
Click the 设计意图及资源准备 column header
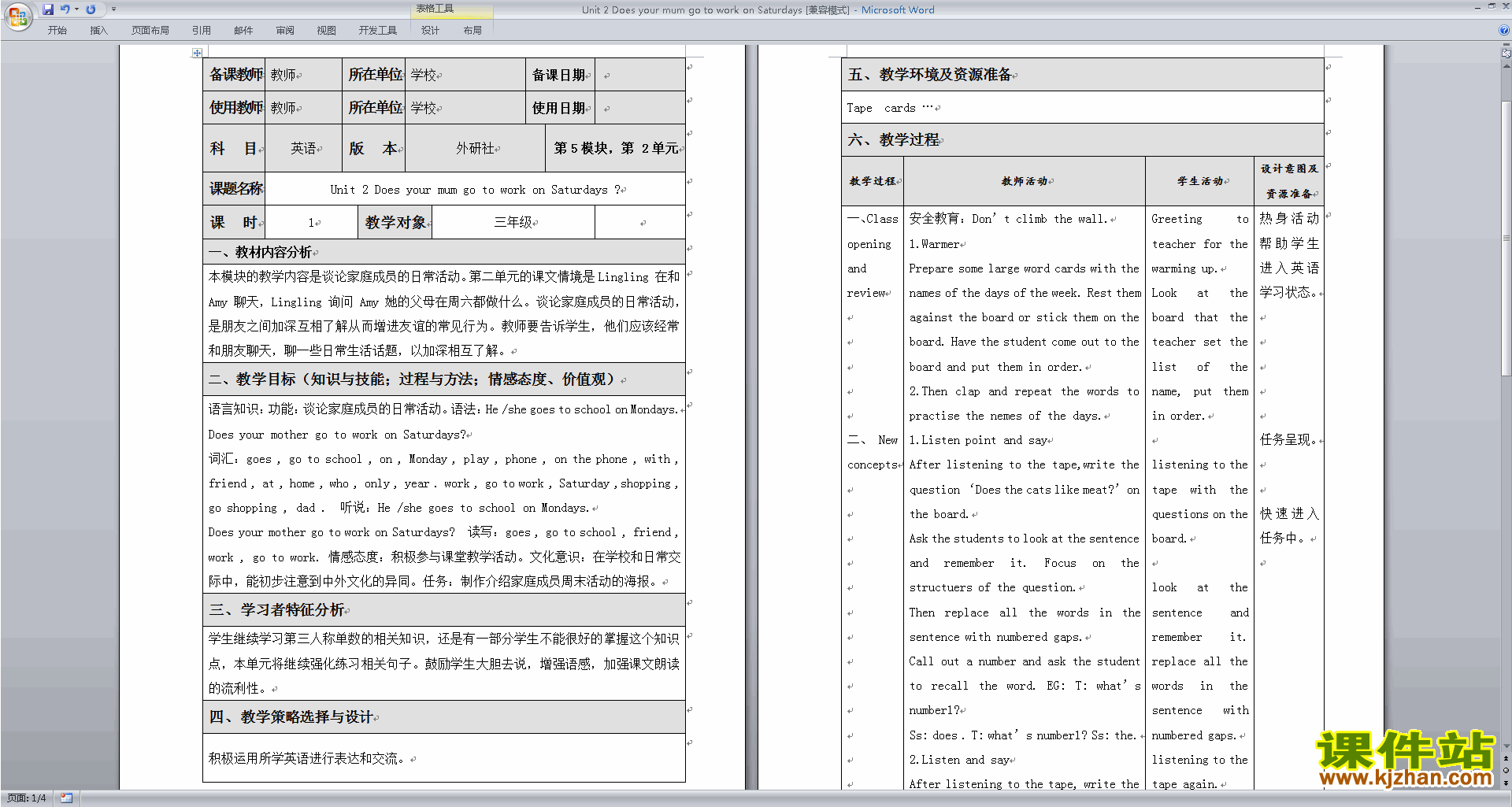click(x=1289, y=181)
